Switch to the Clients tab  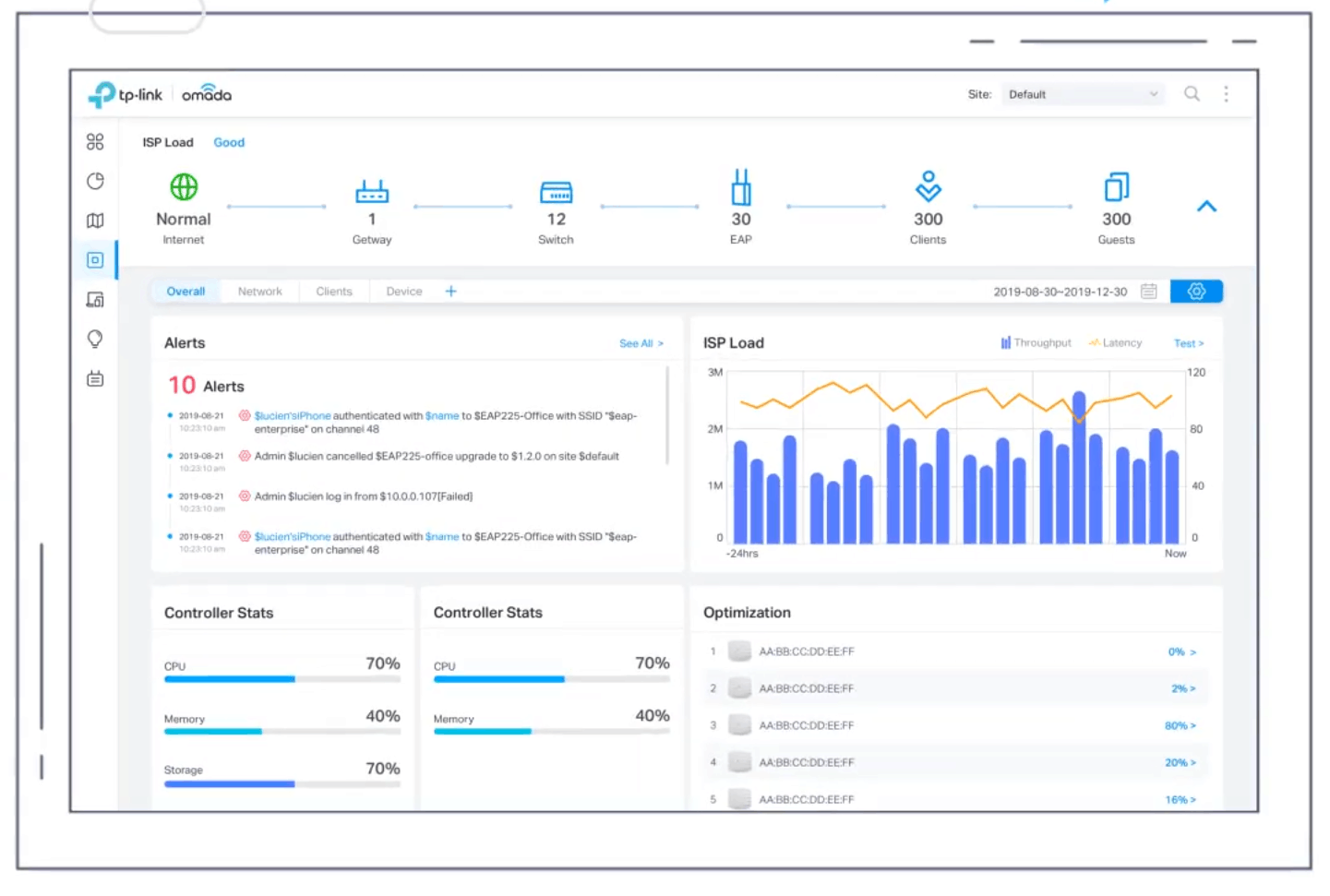pyautogui.click(x=334, y=291)
